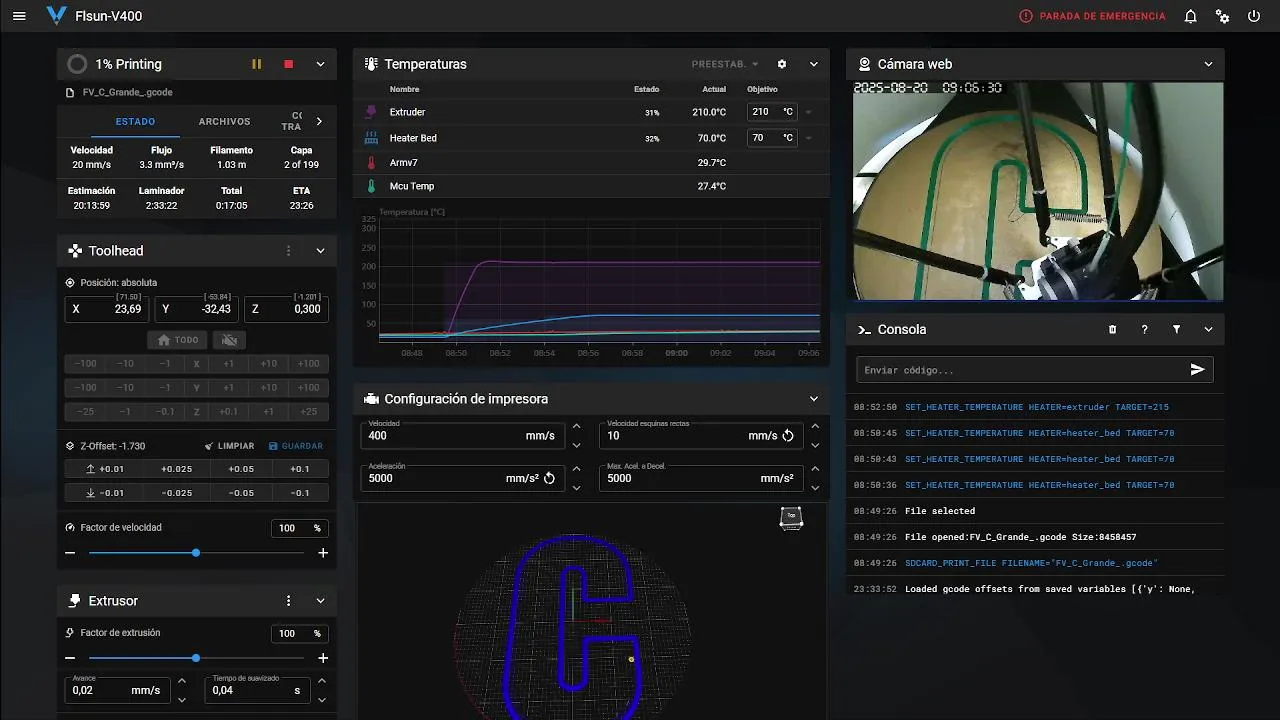
Task: Adjust the extrusion factor slider
Action: (x=196, y=658)
